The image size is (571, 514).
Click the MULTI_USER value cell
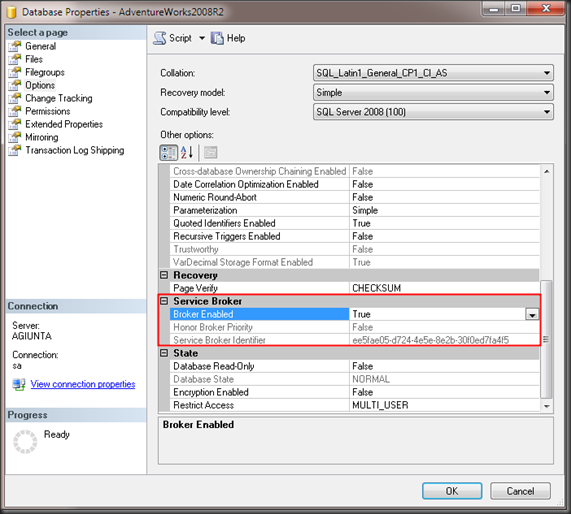444,405
